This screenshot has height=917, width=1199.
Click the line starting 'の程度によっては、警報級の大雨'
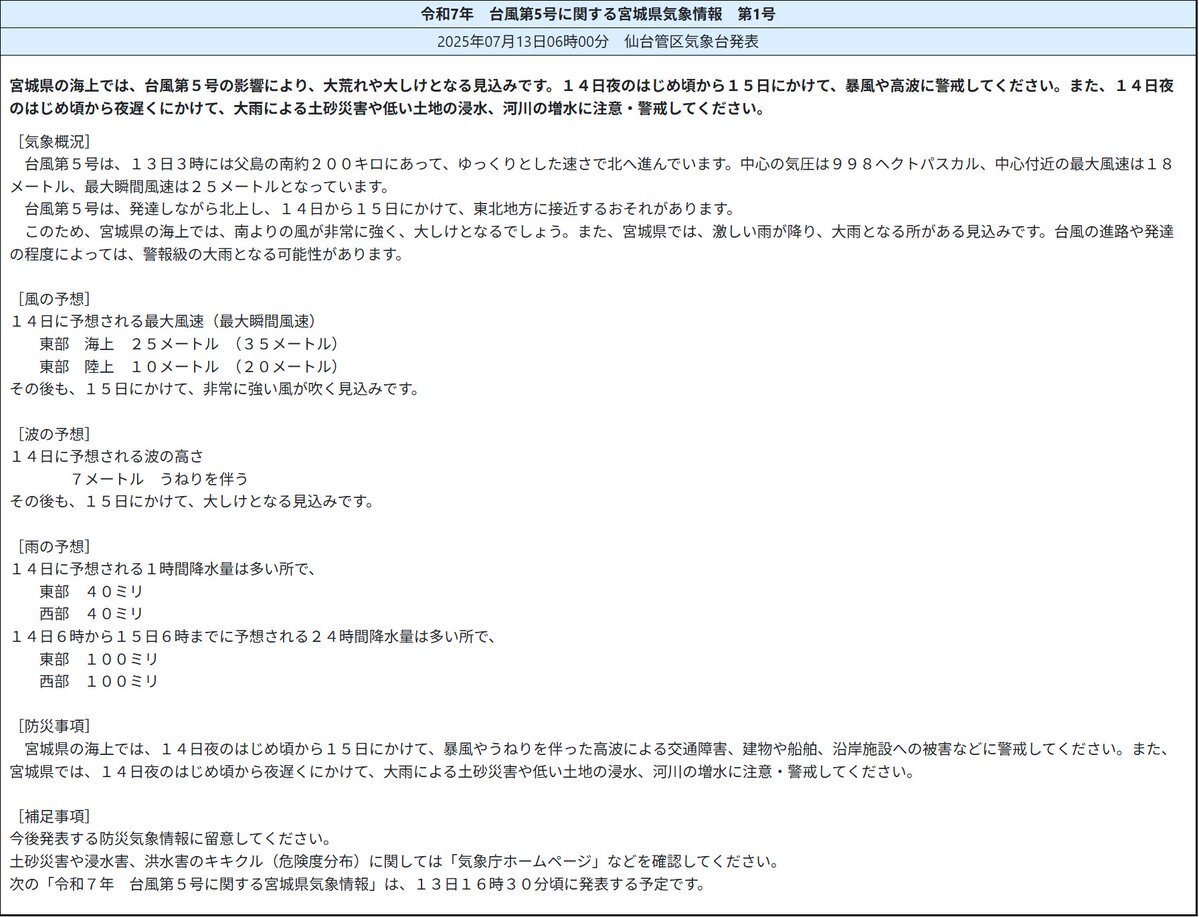[x=208, y=254]
